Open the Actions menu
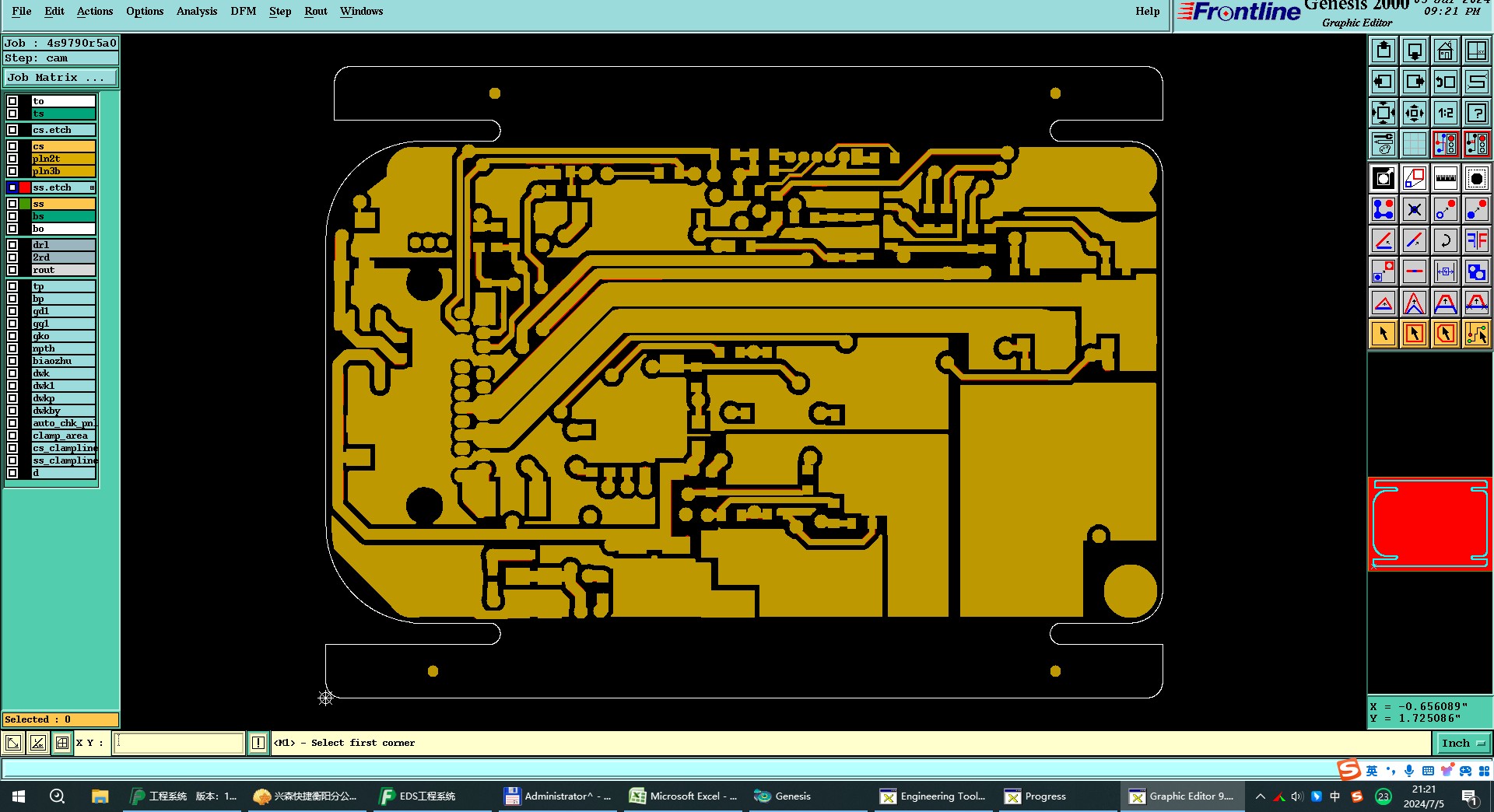 coord(95,11)
